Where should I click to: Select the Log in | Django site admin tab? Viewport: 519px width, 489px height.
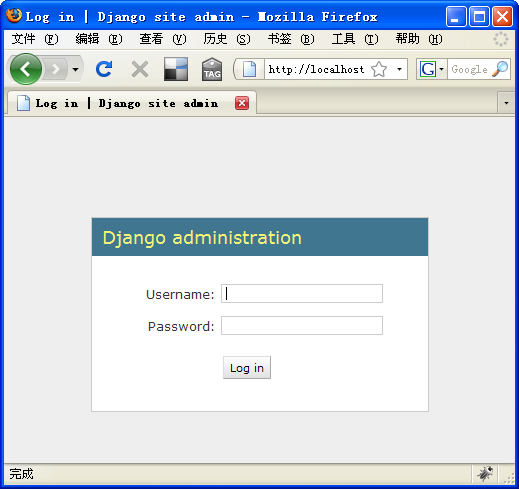132,103
